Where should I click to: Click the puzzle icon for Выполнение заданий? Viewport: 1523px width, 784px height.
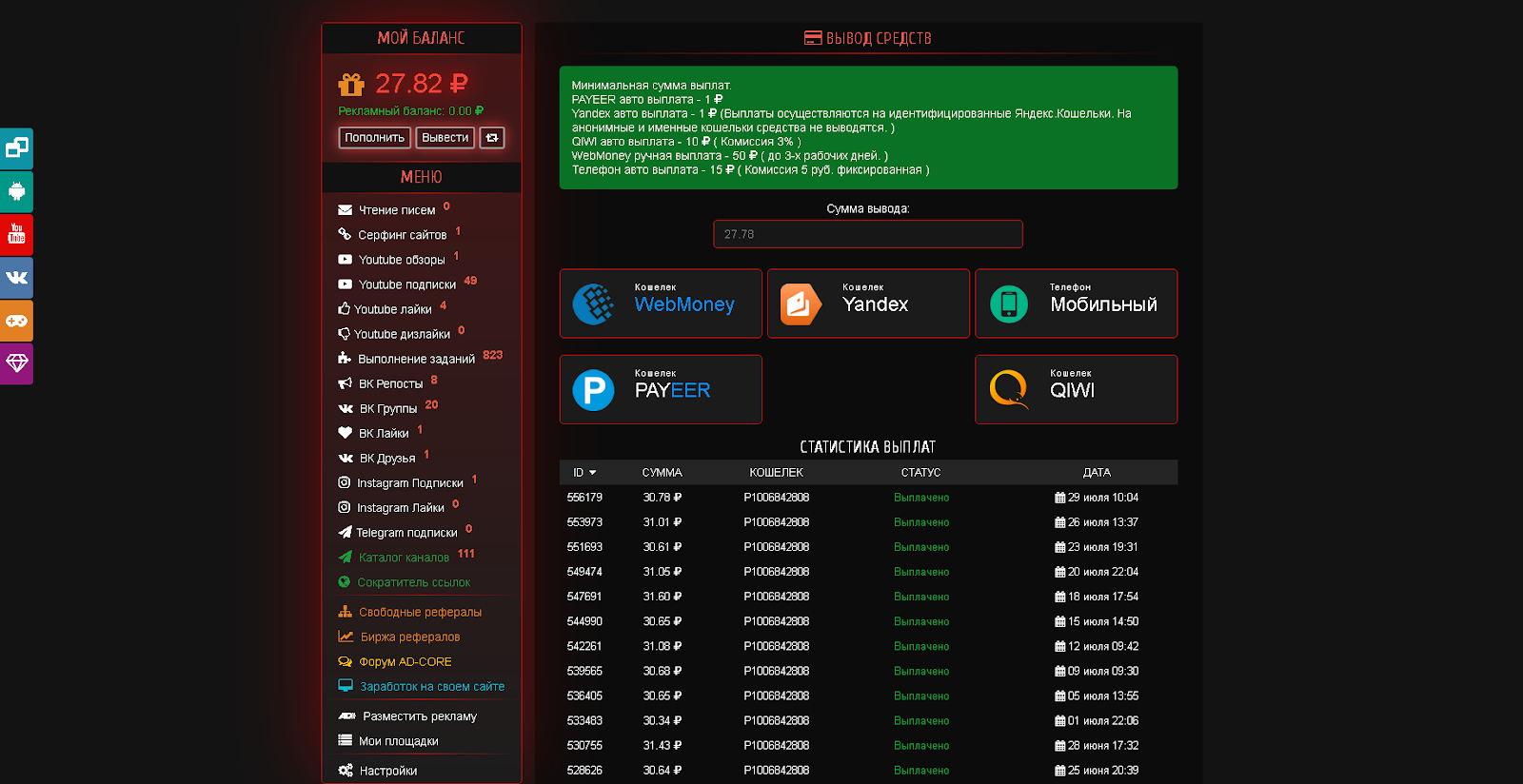point(345,358)
